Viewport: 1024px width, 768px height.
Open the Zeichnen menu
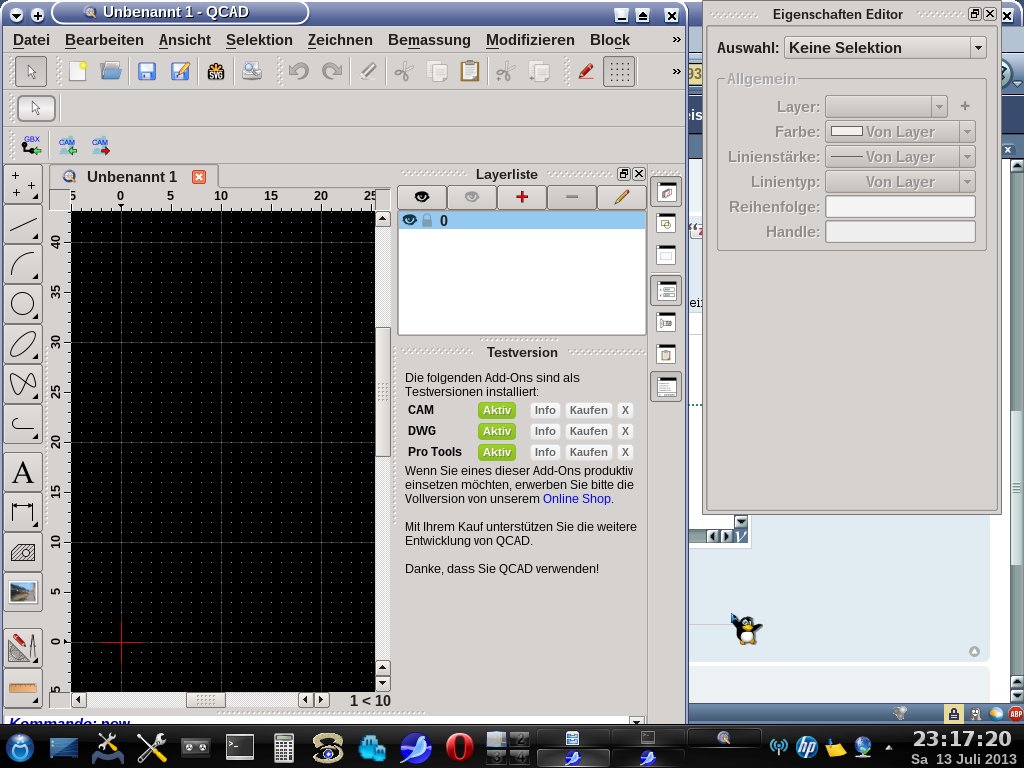(x=340, y=40)
